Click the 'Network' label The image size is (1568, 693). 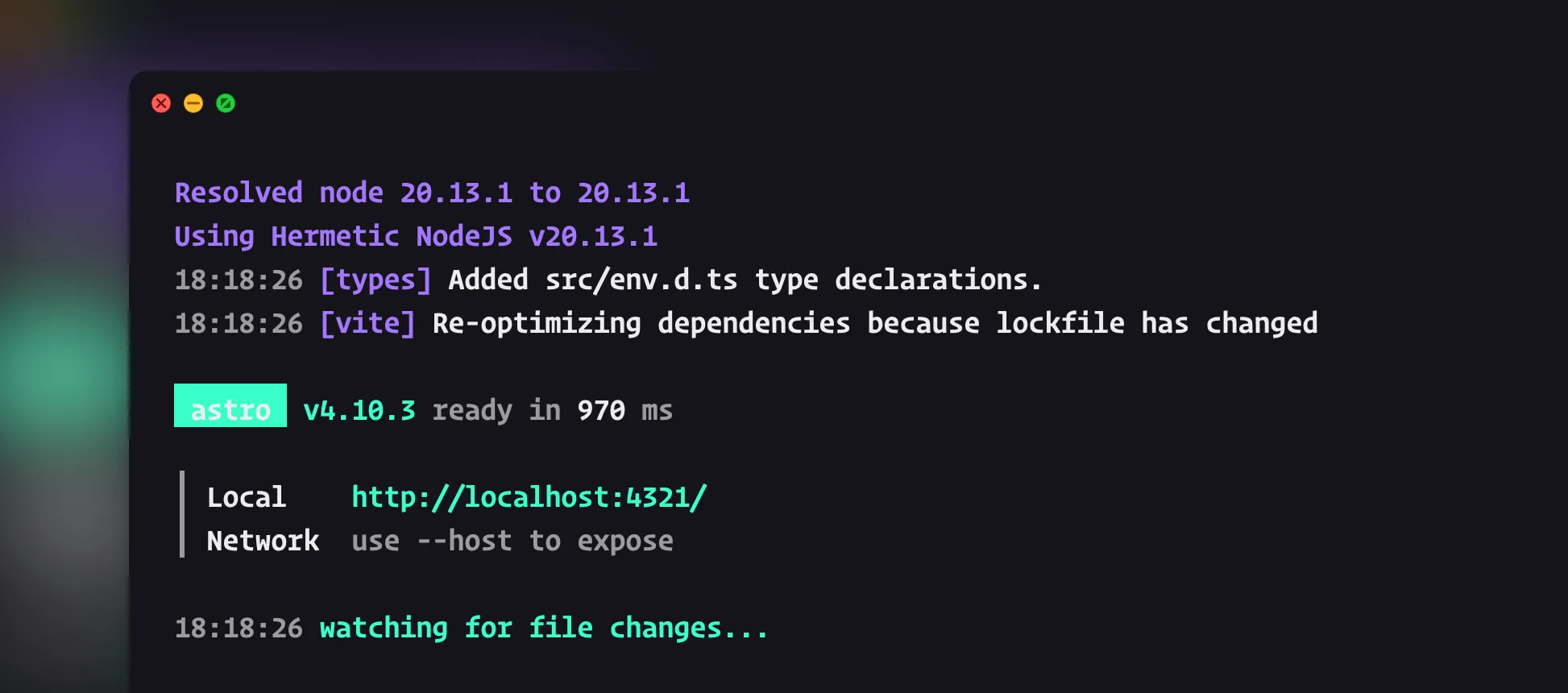click(x=263, y=541)
